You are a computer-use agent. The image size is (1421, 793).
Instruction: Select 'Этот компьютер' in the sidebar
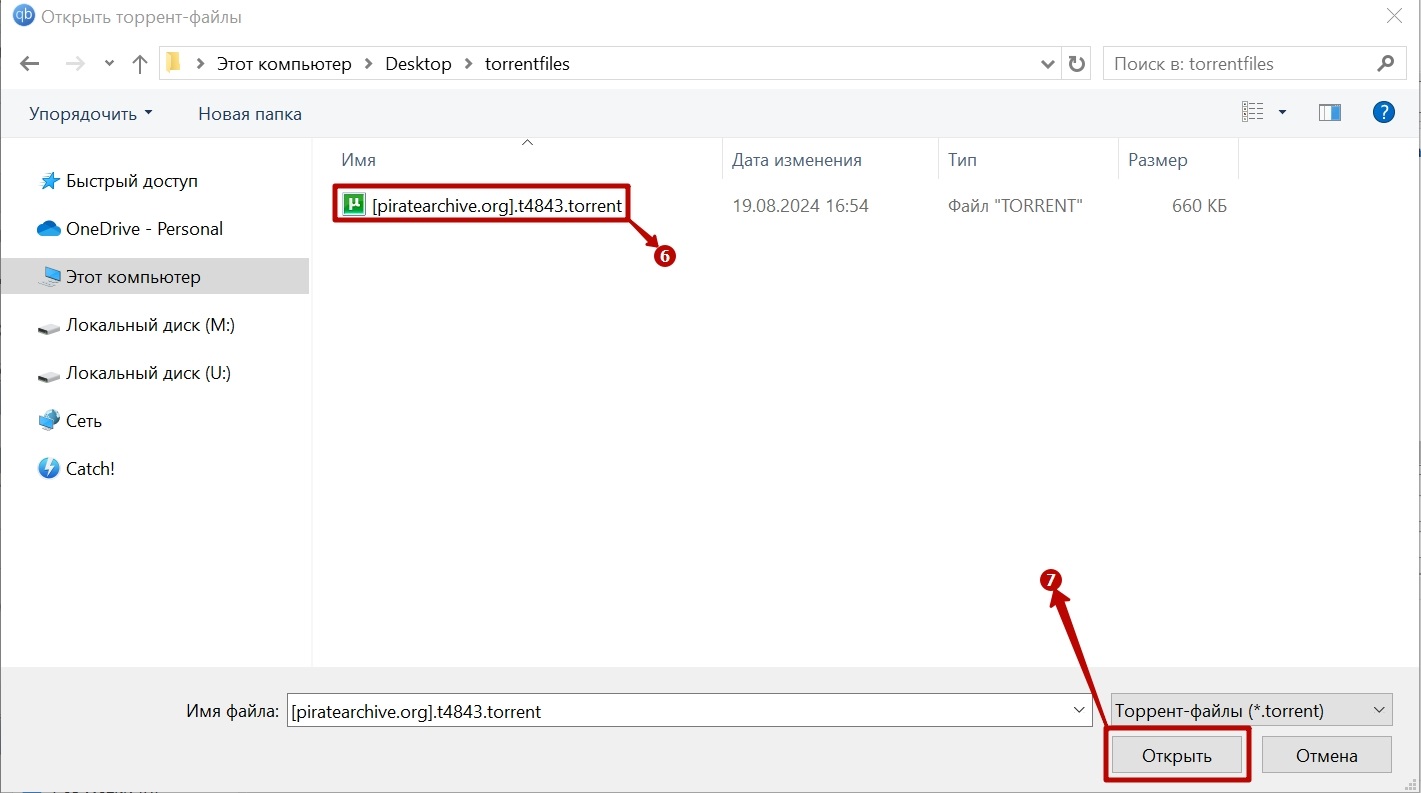[x=155, y=277]
